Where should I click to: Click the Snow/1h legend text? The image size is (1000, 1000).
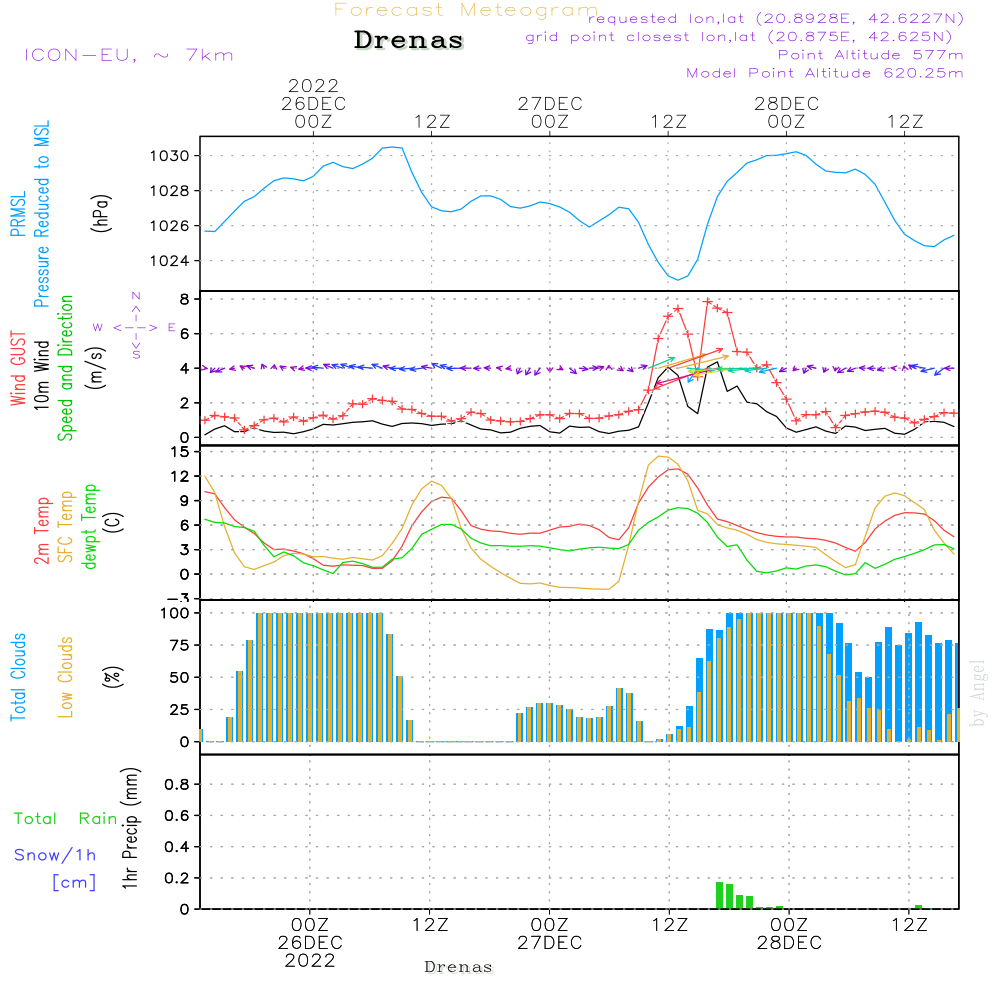pyautogui.click(x=55, y=856)
